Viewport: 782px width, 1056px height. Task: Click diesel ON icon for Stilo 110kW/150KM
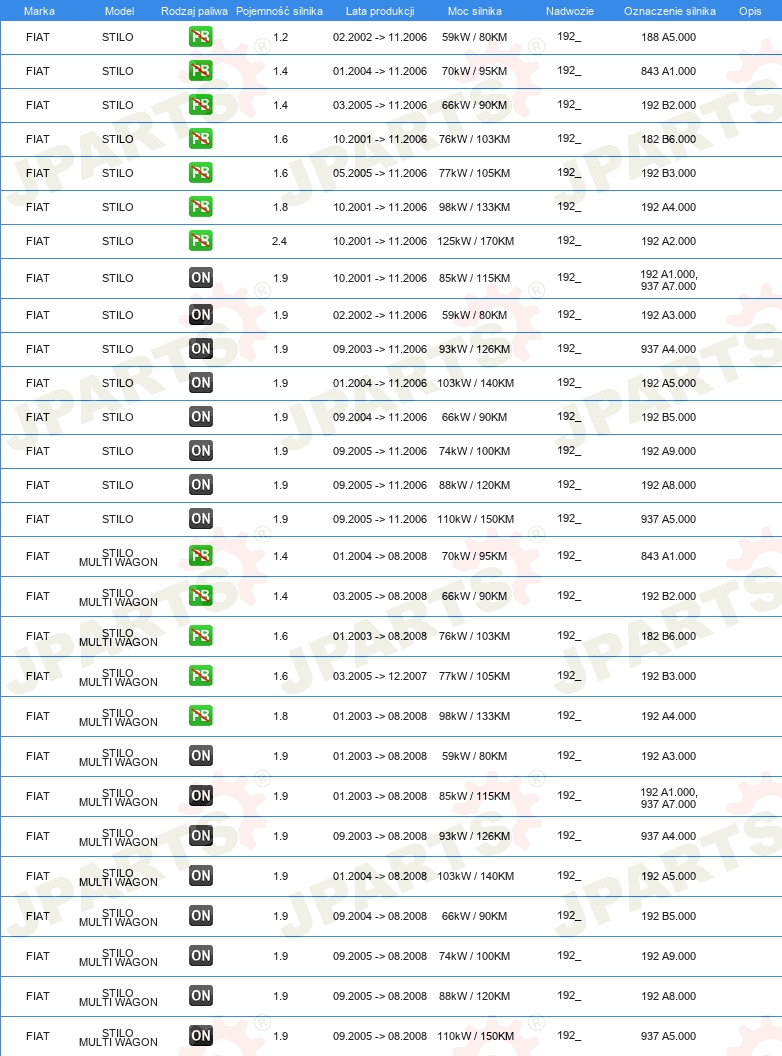click(201, 519)
